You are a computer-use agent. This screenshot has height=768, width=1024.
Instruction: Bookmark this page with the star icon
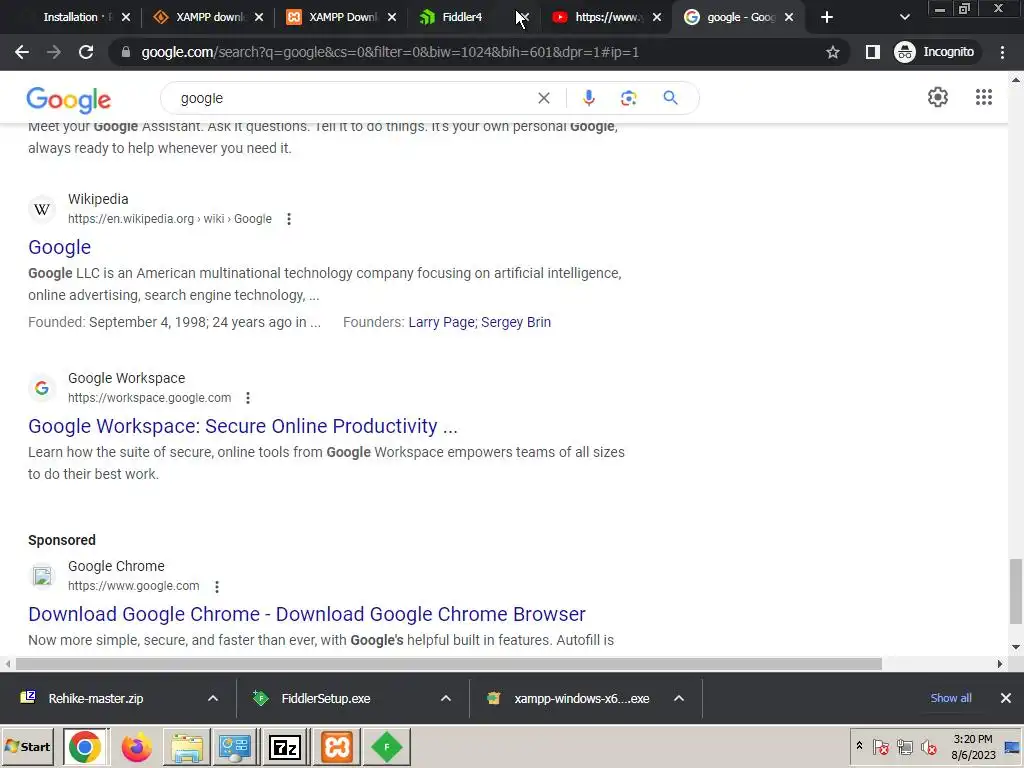point(833,52)
